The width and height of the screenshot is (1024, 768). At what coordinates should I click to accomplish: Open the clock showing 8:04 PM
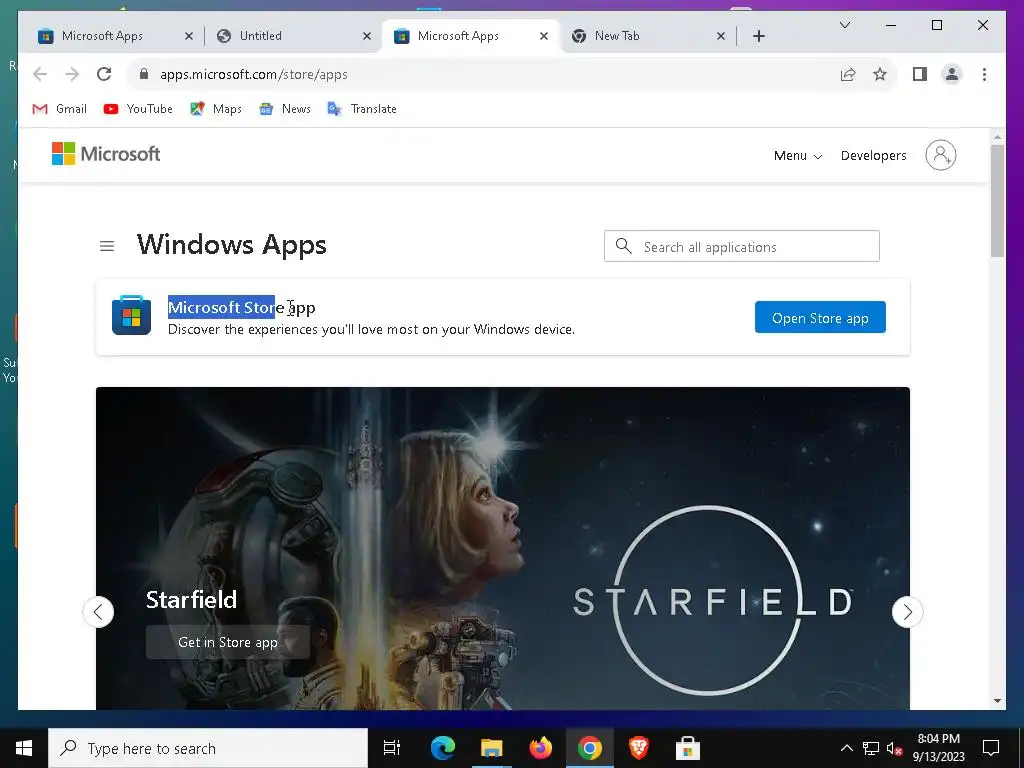click(x=938, y=748)
